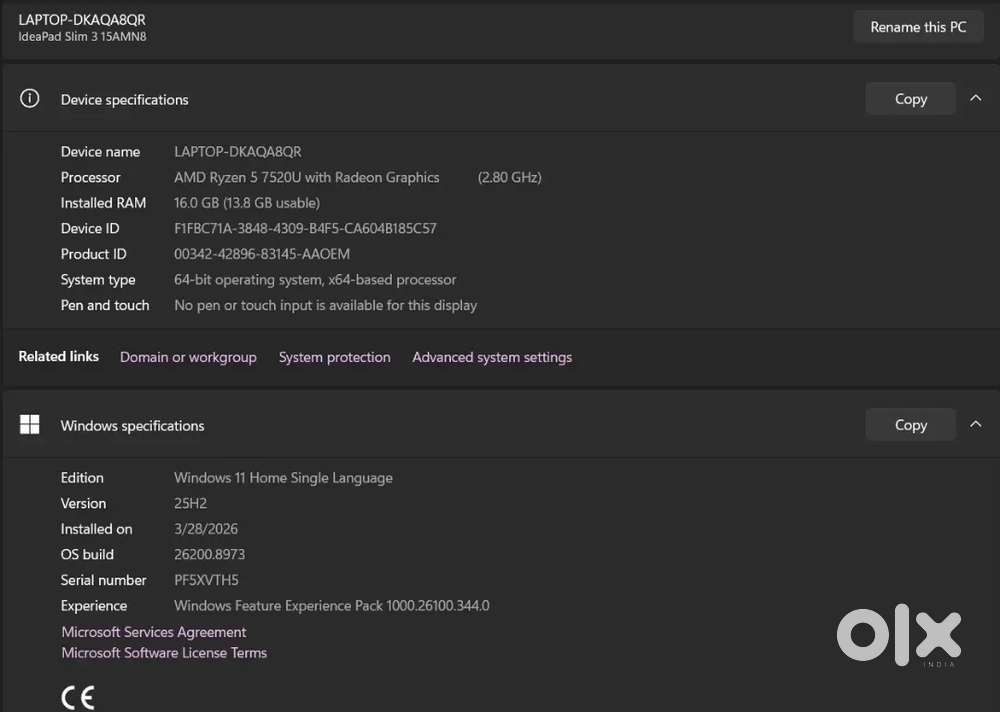Open Microsoft Software License Terms link
The image size is (1000, 712).
[x=164, y=653]
